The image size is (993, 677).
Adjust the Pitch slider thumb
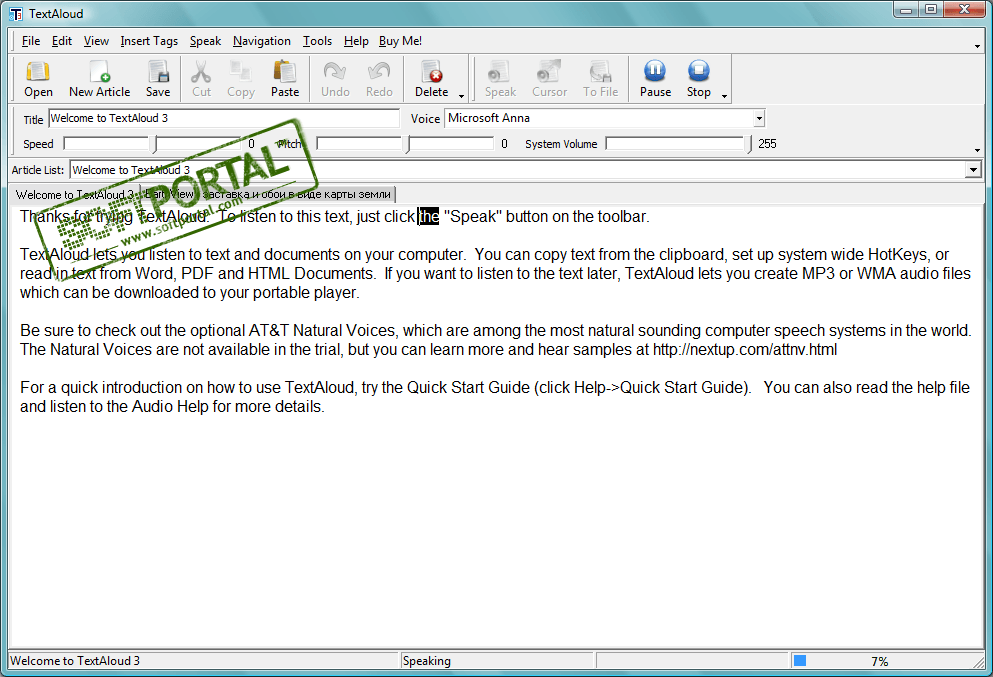click(x=408, y=144)
